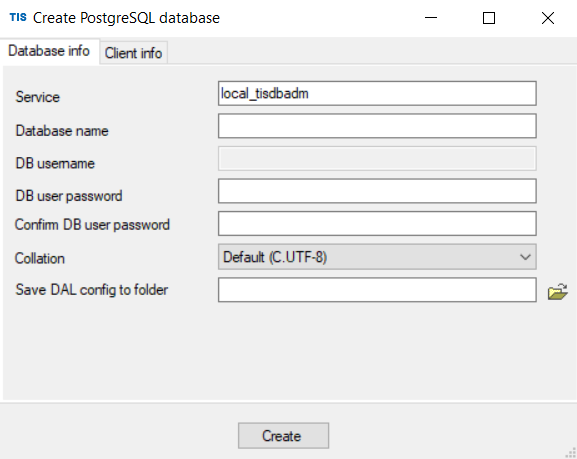Screen dimensions: 577x459
Task: Click the TIS application icon in title bar
Action: tap(18, 17)
